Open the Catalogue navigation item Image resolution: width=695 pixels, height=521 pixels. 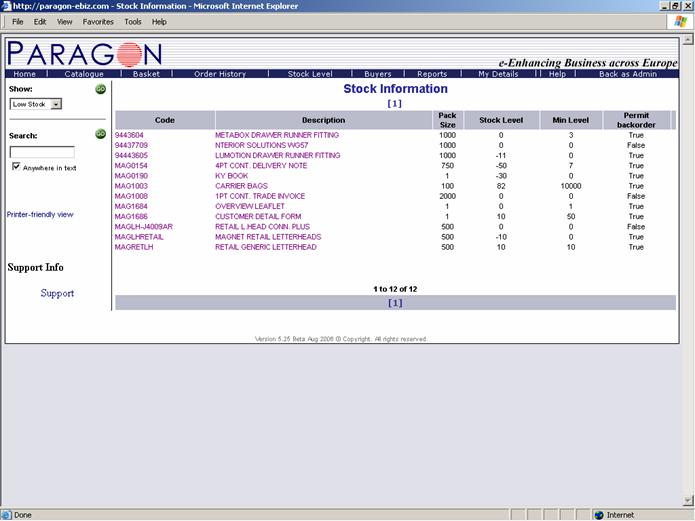pyautogui.click(x=84, y=74)
